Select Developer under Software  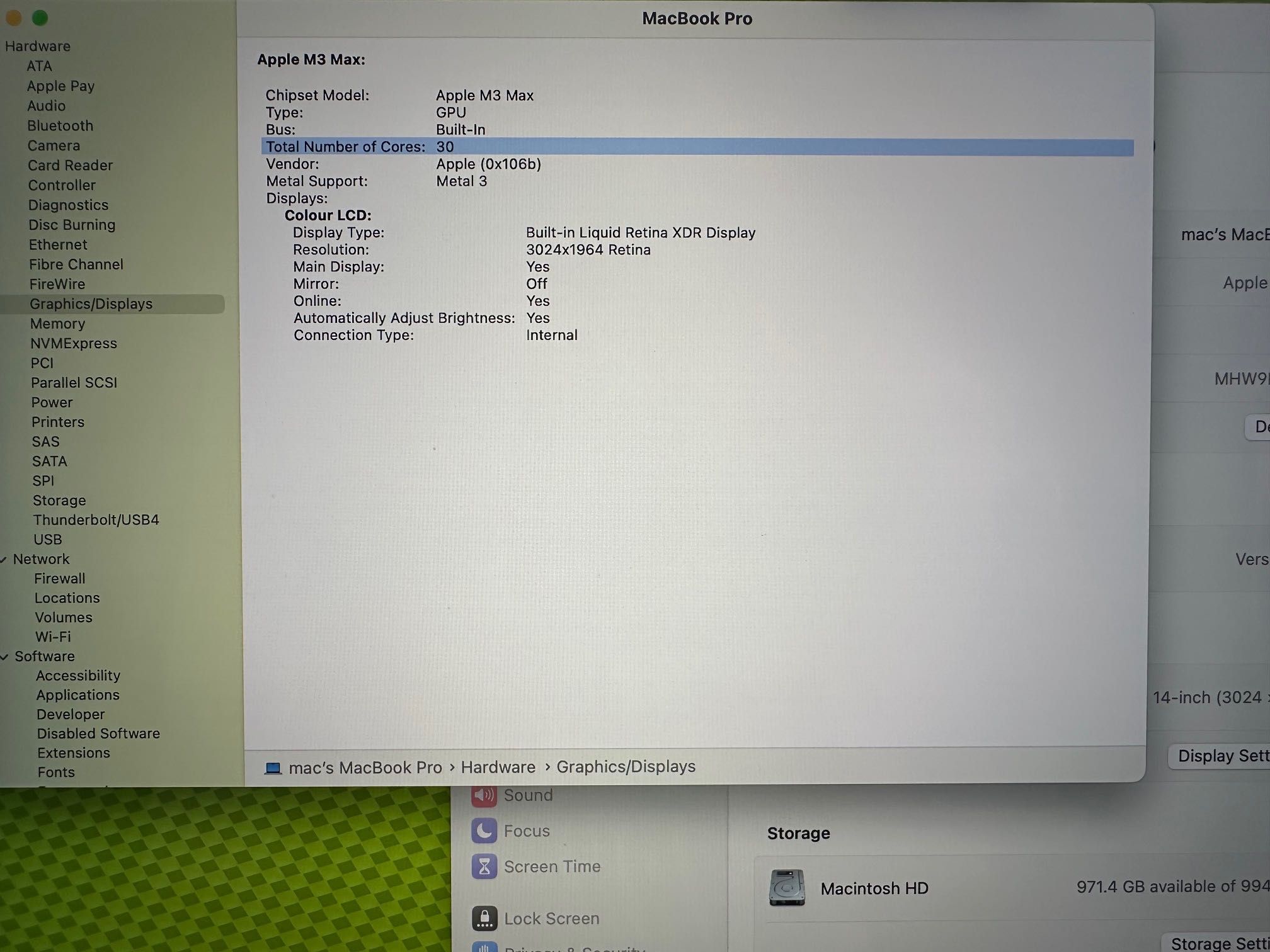[71, 715]
